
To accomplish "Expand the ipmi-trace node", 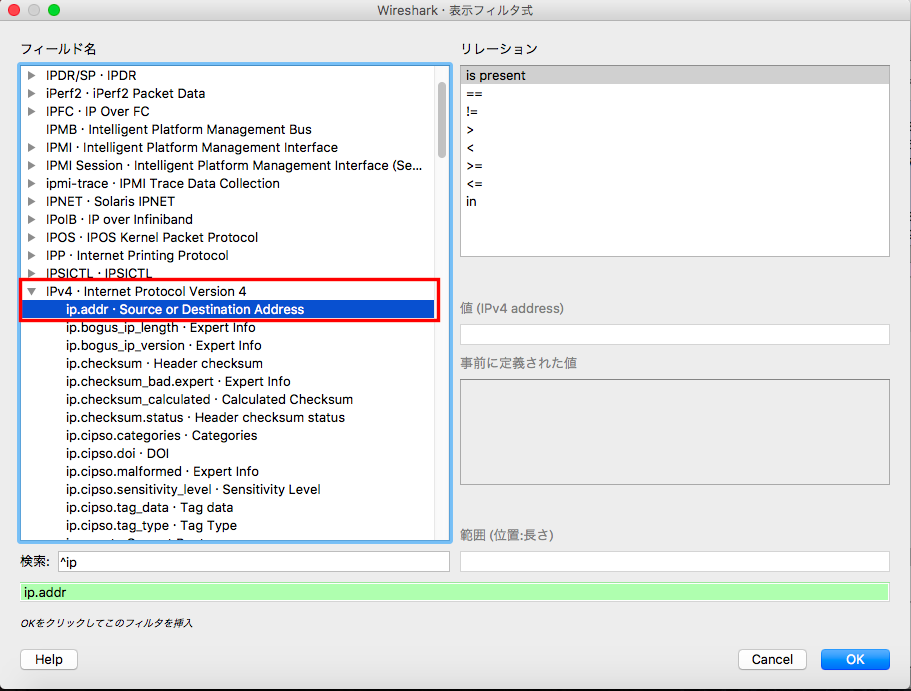I will point(32,184).
